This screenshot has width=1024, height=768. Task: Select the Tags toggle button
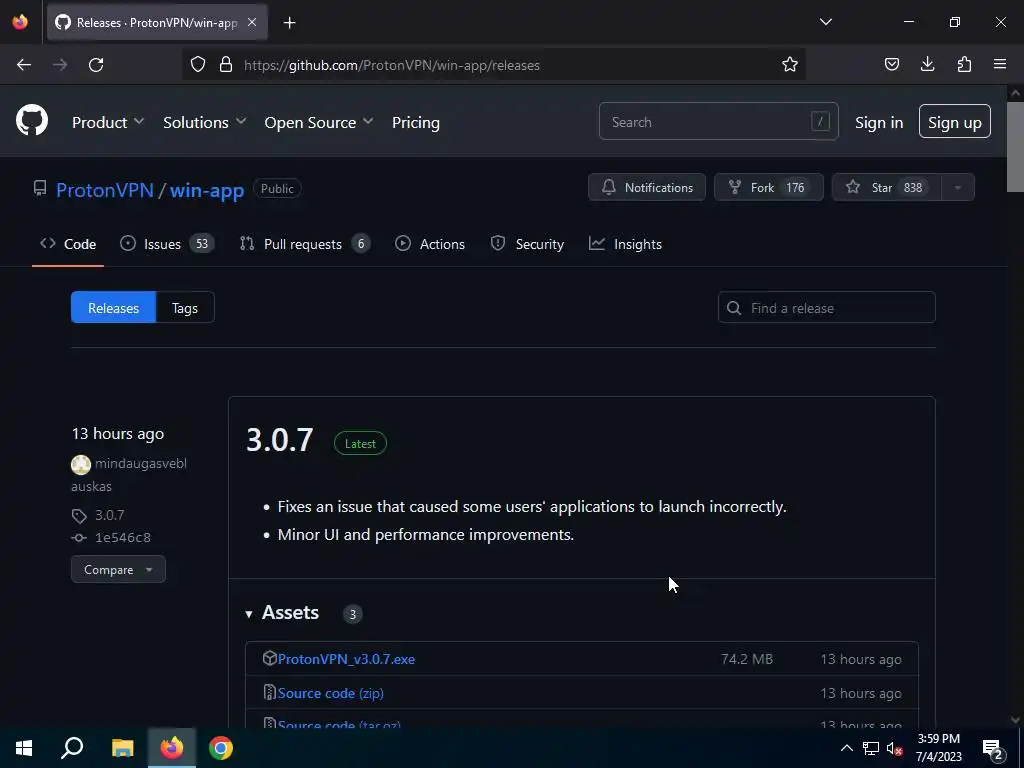(185, 308)
